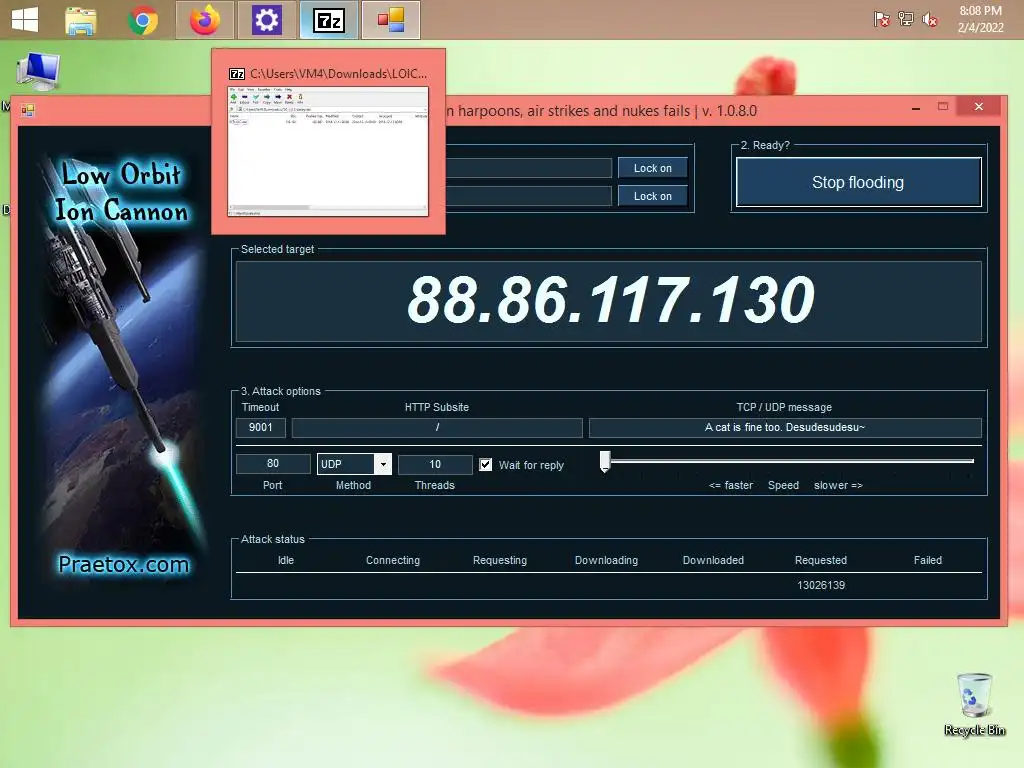1024x768 pixels.
Task: Open the Windows Start button
Action: 25,20
